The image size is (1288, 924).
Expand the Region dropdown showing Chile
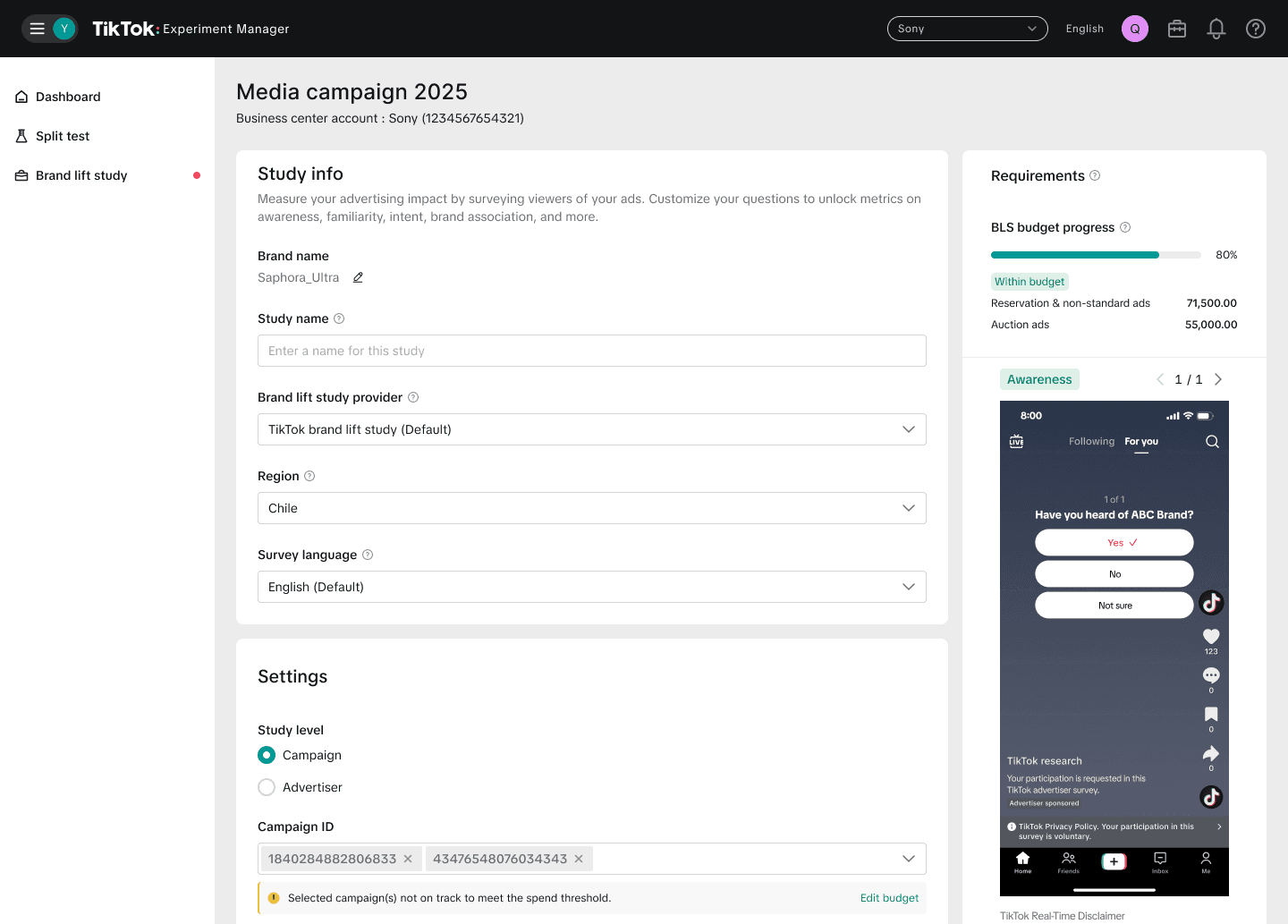click(591, 508)
